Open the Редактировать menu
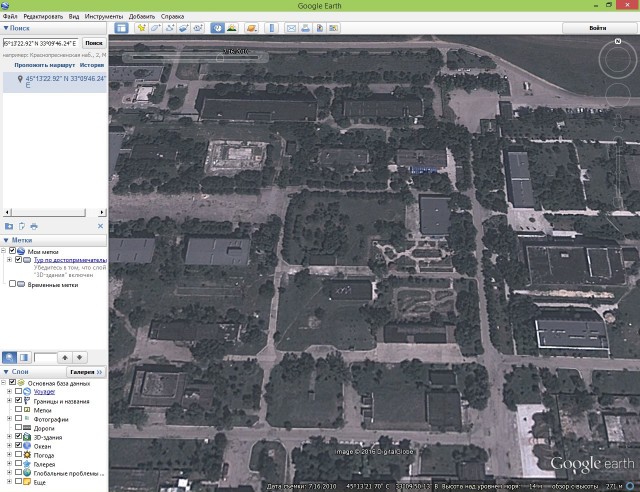The image size is (640, 492). (x=43, y=16)
